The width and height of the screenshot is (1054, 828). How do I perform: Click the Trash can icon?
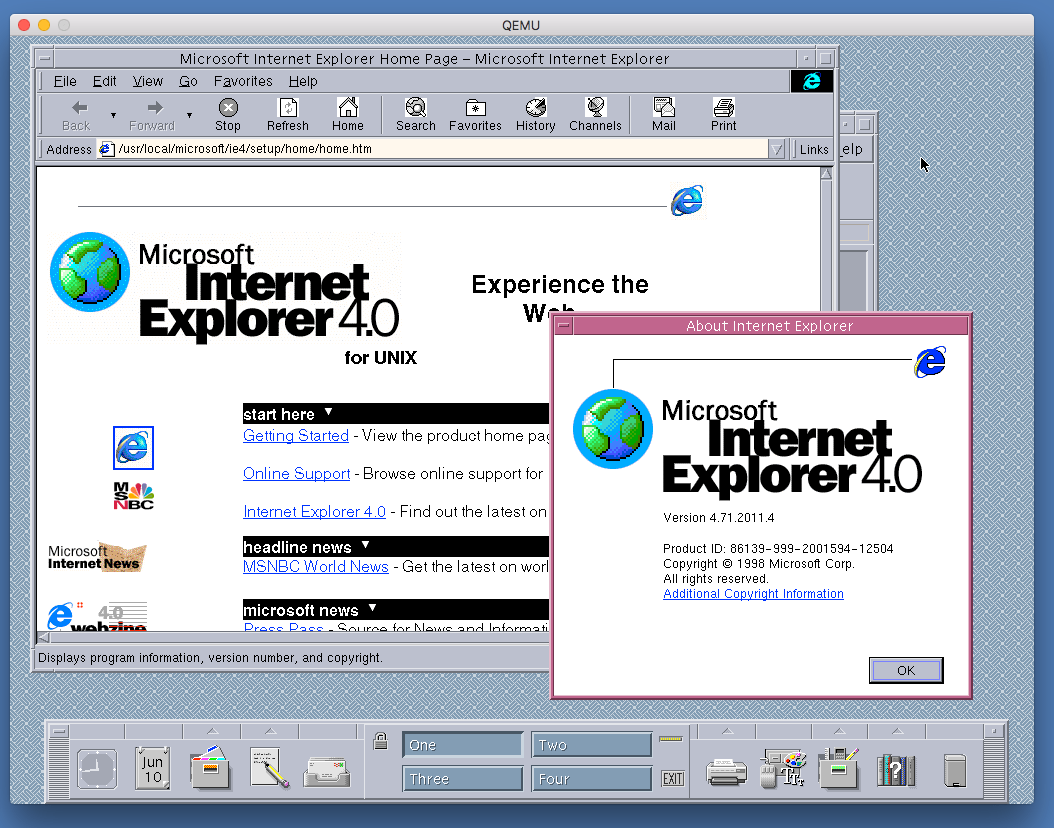click(955, 770)
